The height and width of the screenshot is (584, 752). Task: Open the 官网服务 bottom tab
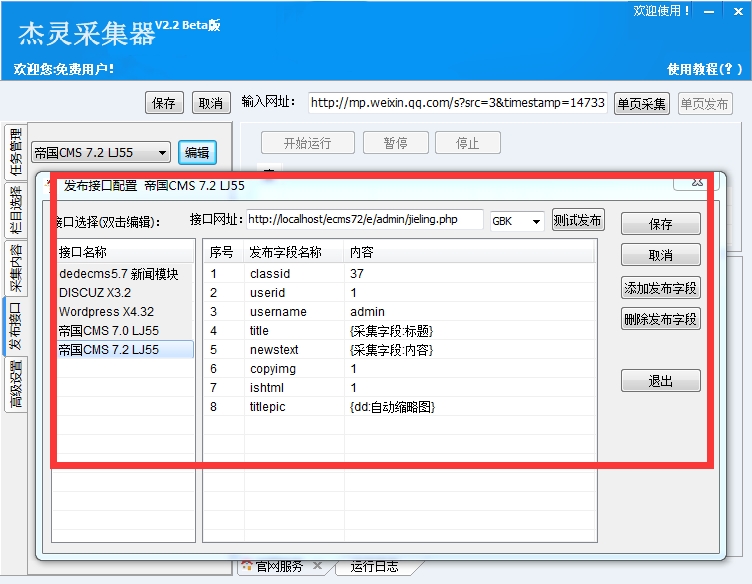coord(278,566)
